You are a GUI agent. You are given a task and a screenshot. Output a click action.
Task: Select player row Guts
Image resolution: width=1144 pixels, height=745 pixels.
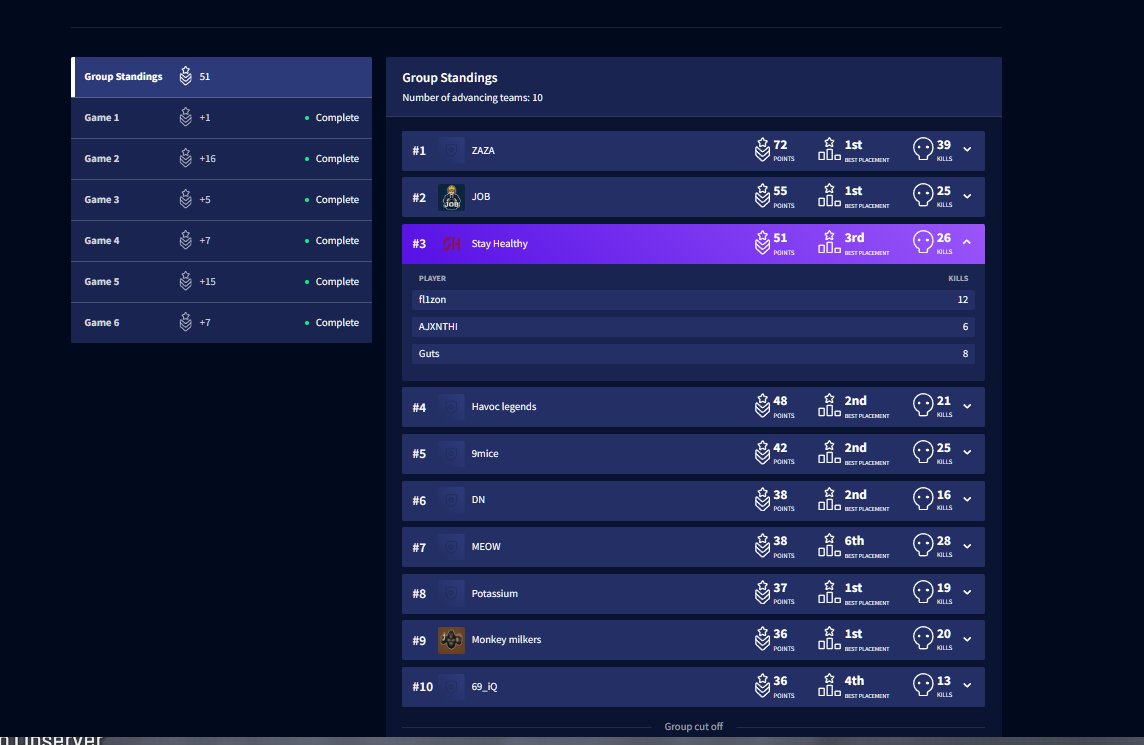(x=693, y=354)
